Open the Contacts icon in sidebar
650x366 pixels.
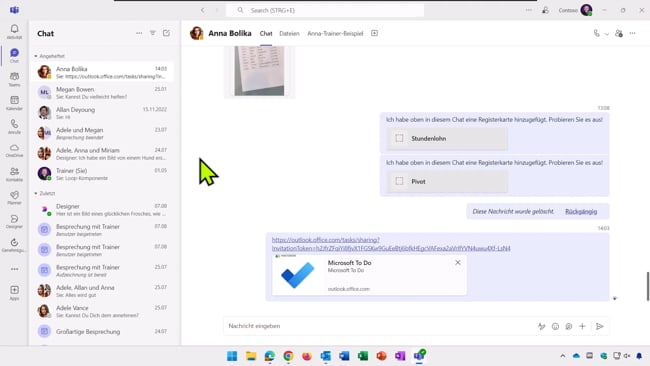pos(15,174)
